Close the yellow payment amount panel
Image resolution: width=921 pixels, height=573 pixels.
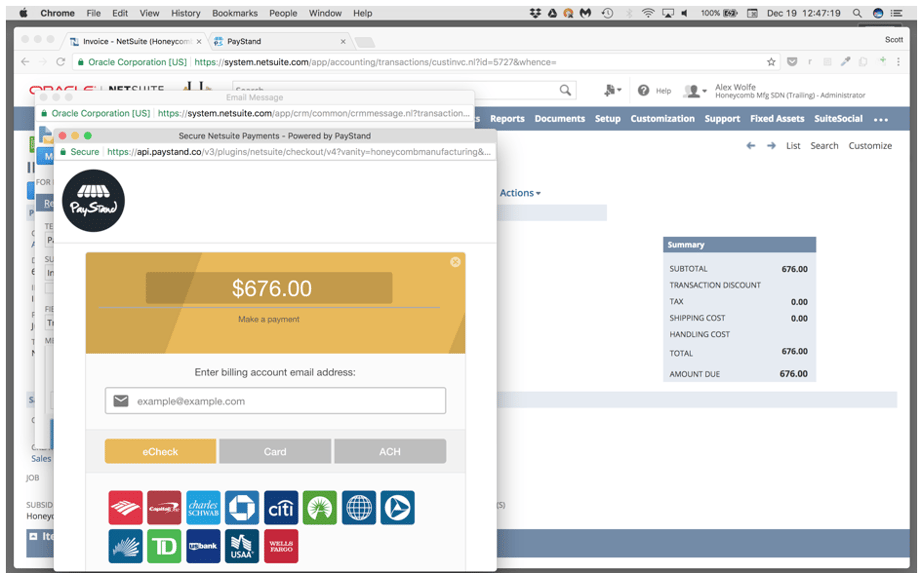(455, 262)
